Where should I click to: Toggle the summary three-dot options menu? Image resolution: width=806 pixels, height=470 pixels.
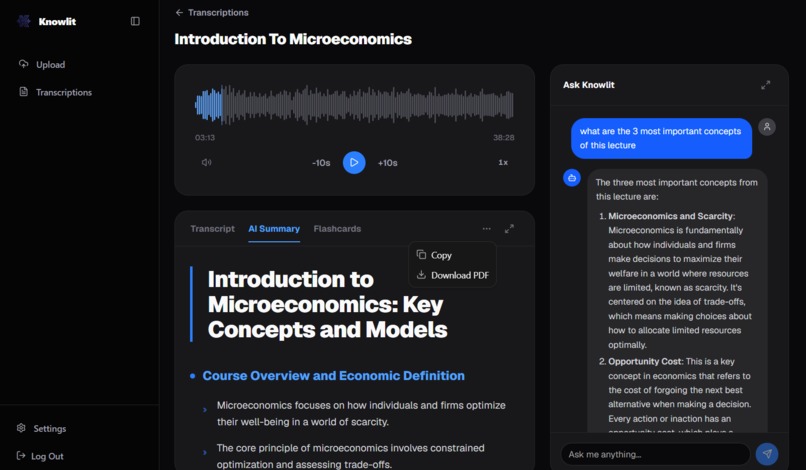click(x=486, y=229)
